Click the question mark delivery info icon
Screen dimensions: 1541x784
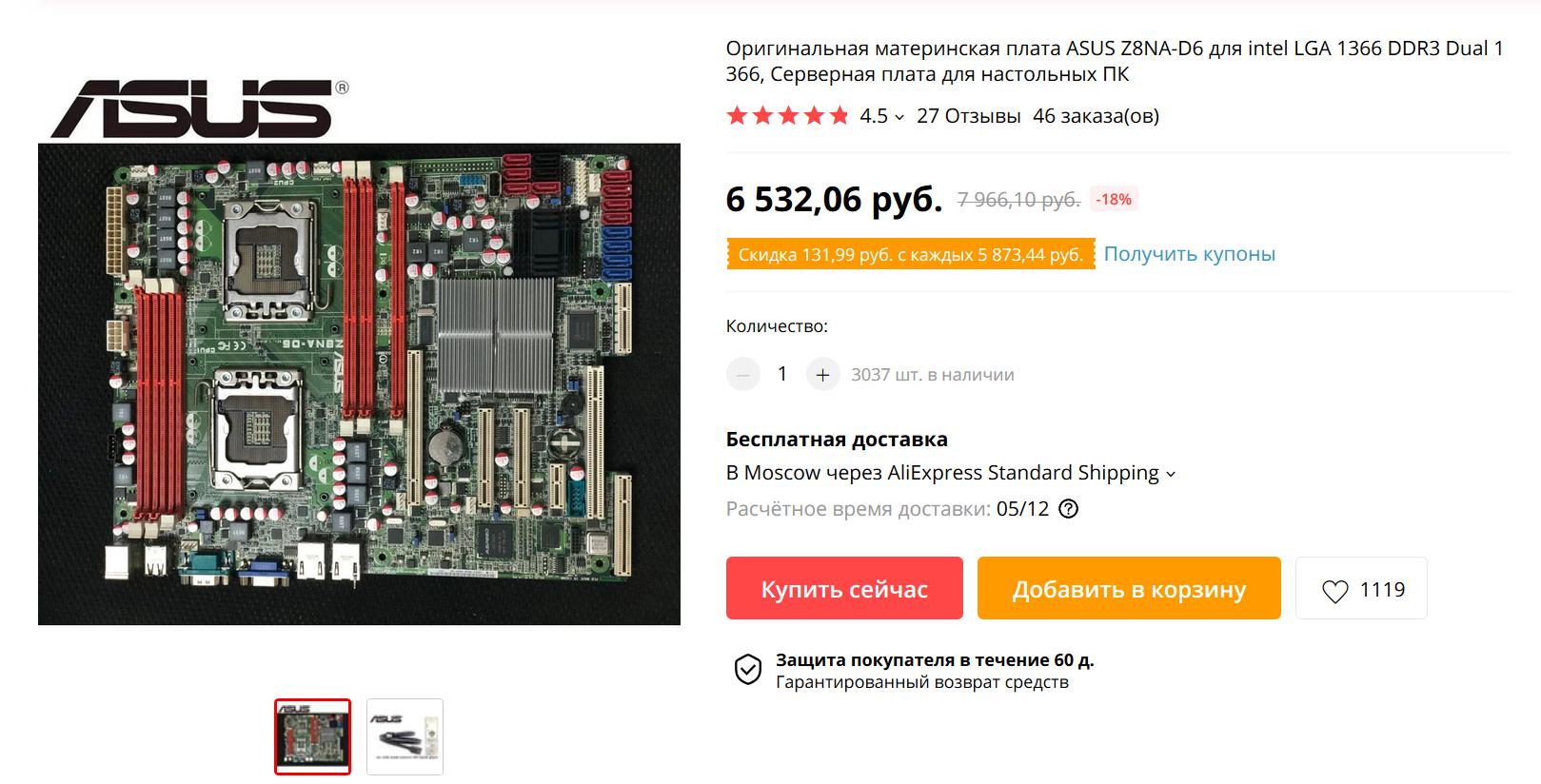point(1069,509)
